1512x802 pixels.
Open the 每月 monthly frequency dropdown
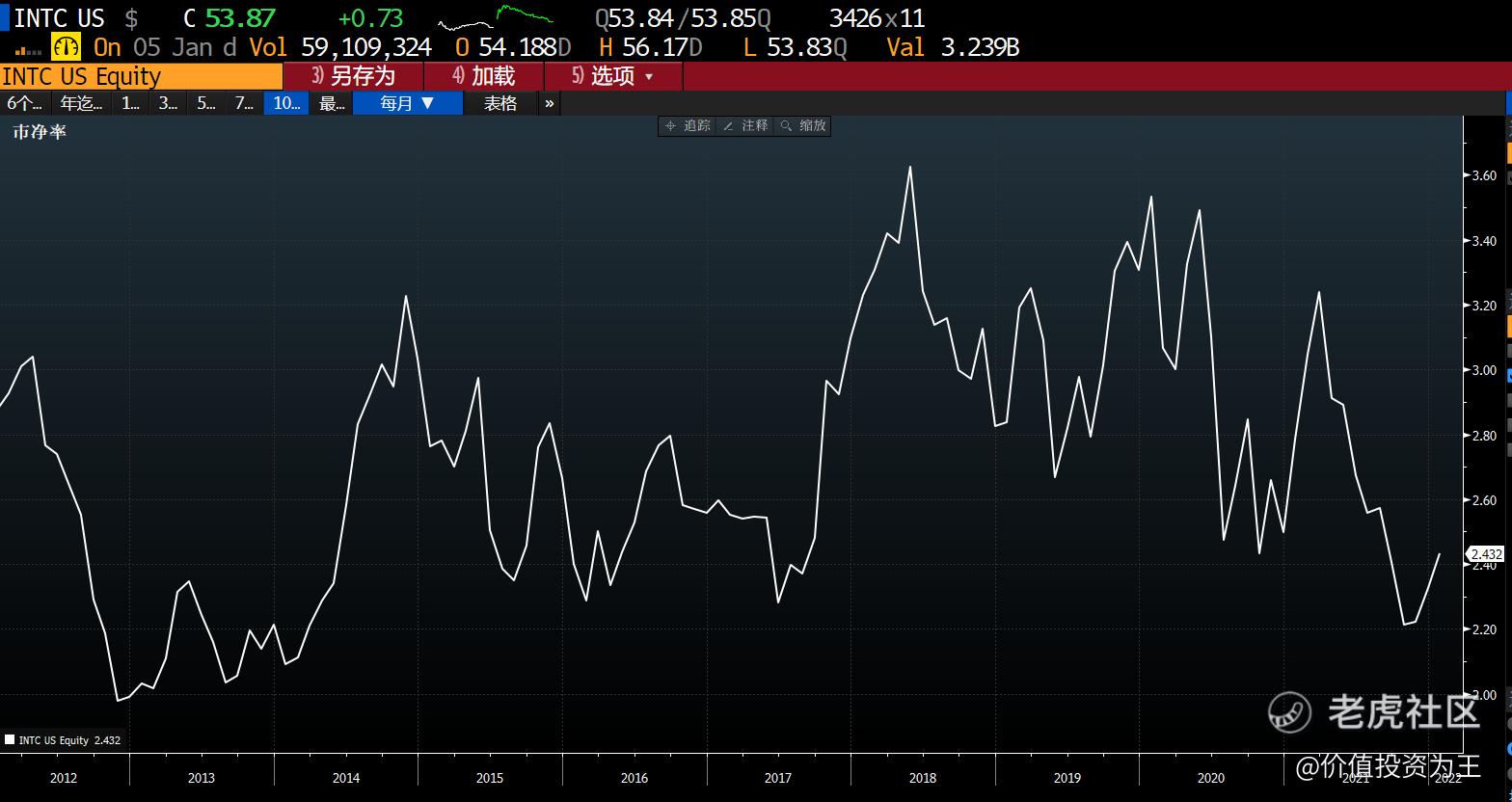point(408,103)
